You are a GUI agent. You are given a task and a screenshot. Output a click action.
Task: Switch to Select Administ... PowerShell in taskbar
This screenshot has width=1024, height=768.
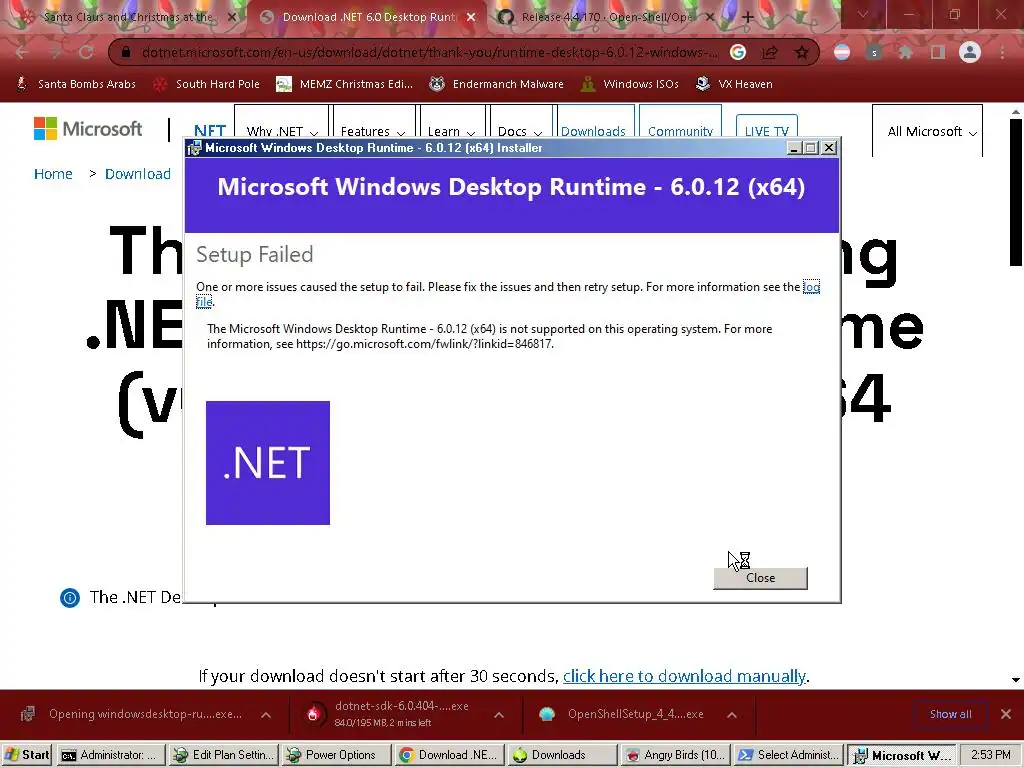tap(788, 755)
